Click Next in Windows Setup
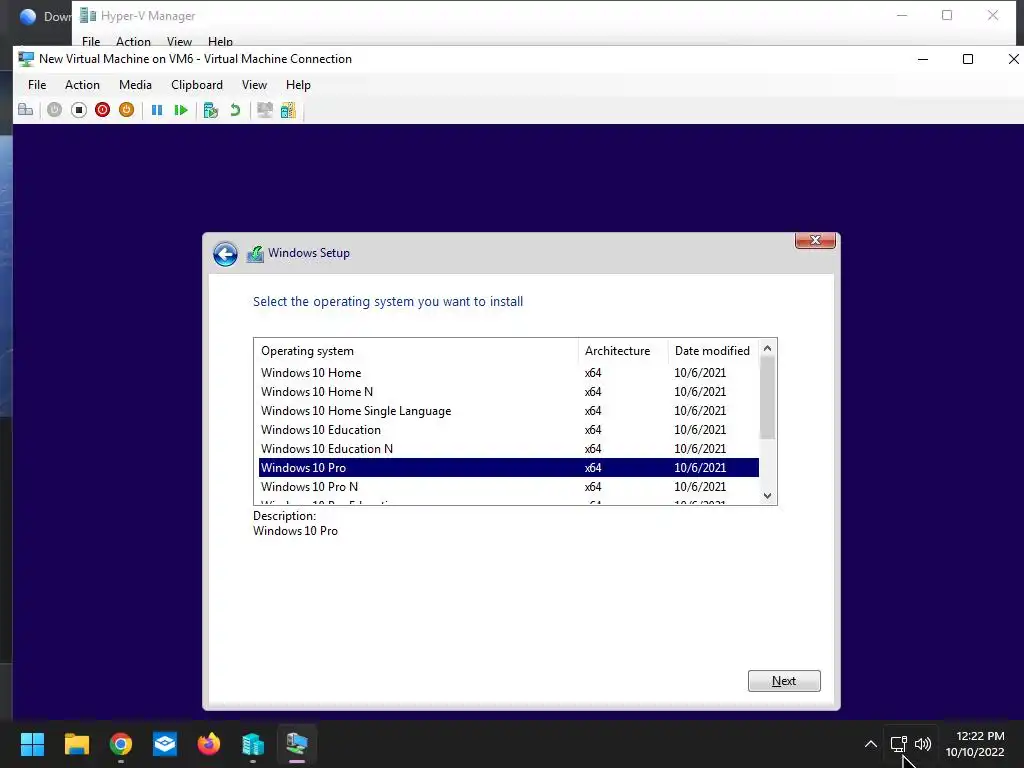Viewport: 1024px width, 768px height. click(784, 680)
